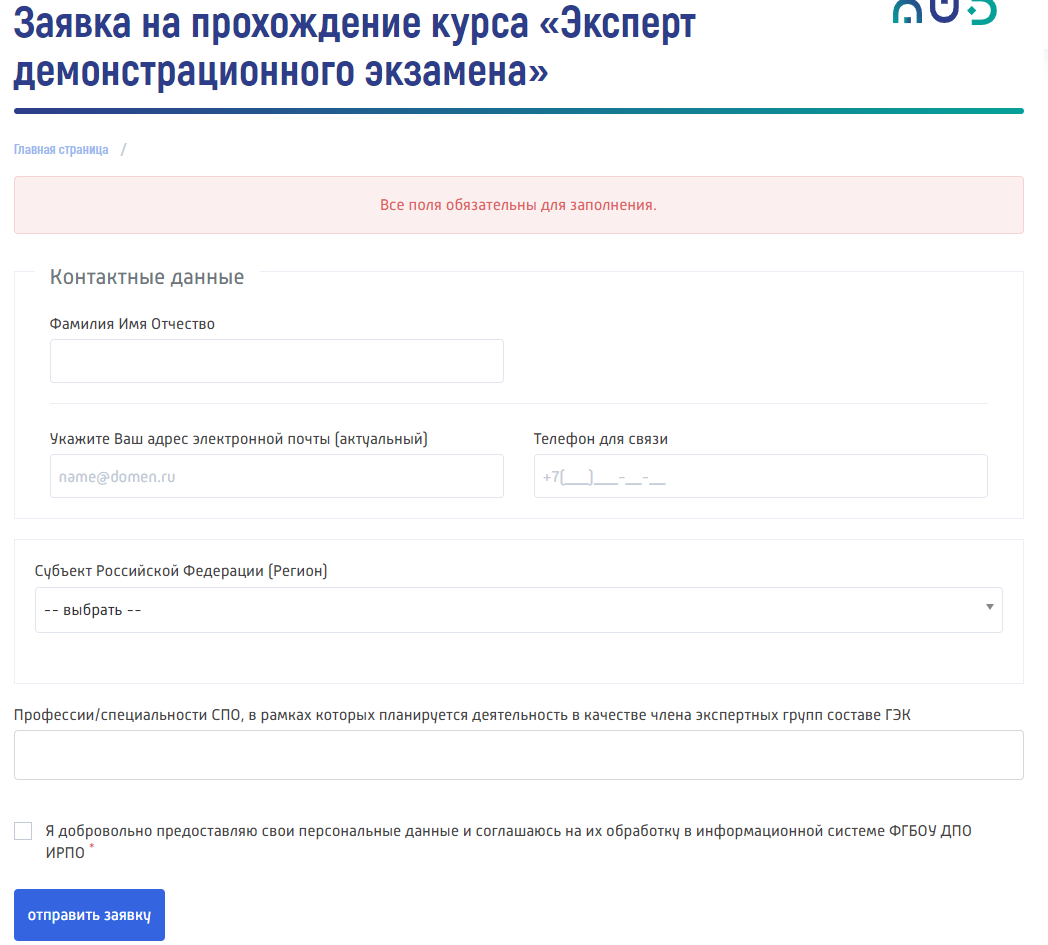Click the 'Контактные данные' section legend
1048x945 pixels.
pos(147,277)
